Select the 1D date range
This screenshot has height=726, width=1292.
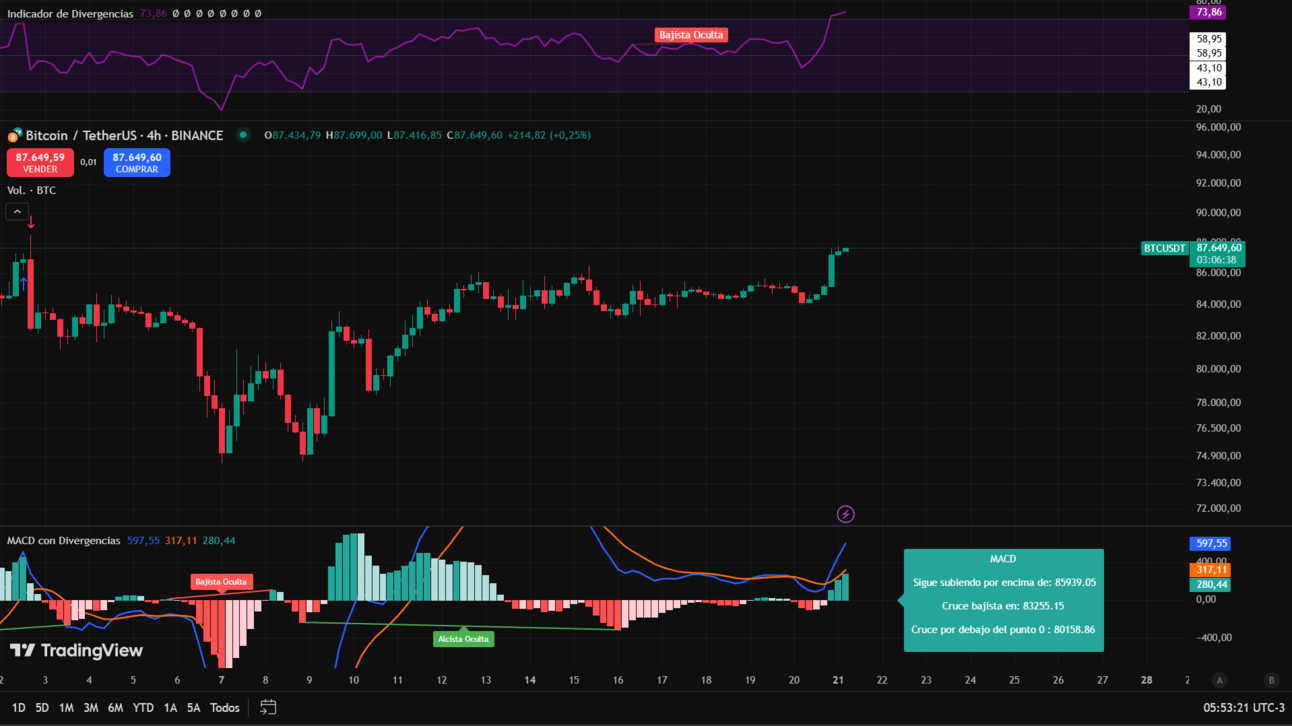click(18, 708)
